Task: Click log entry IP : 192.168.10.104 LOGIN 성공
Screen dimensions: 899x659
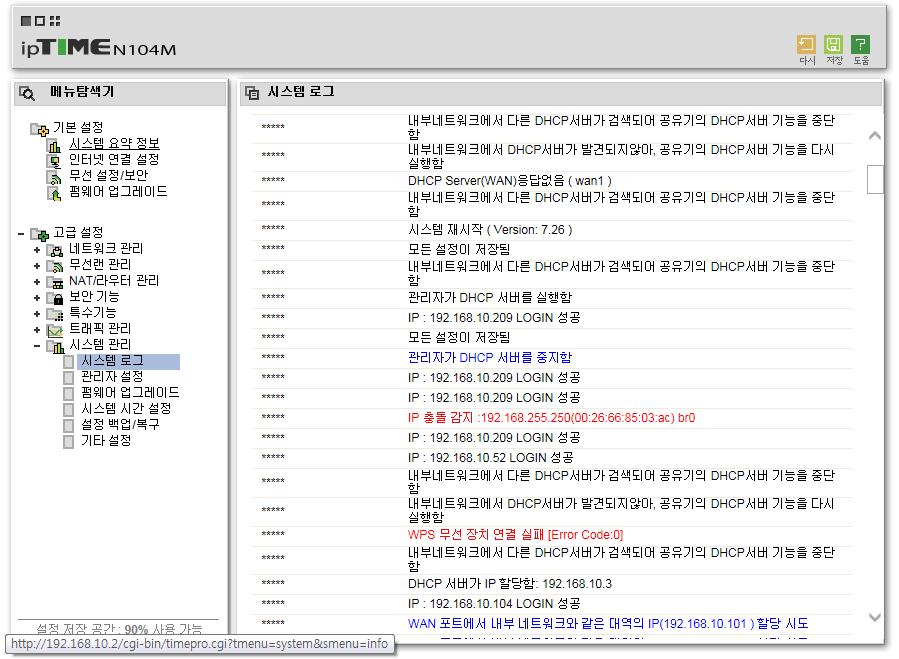Action: (494, 605)
